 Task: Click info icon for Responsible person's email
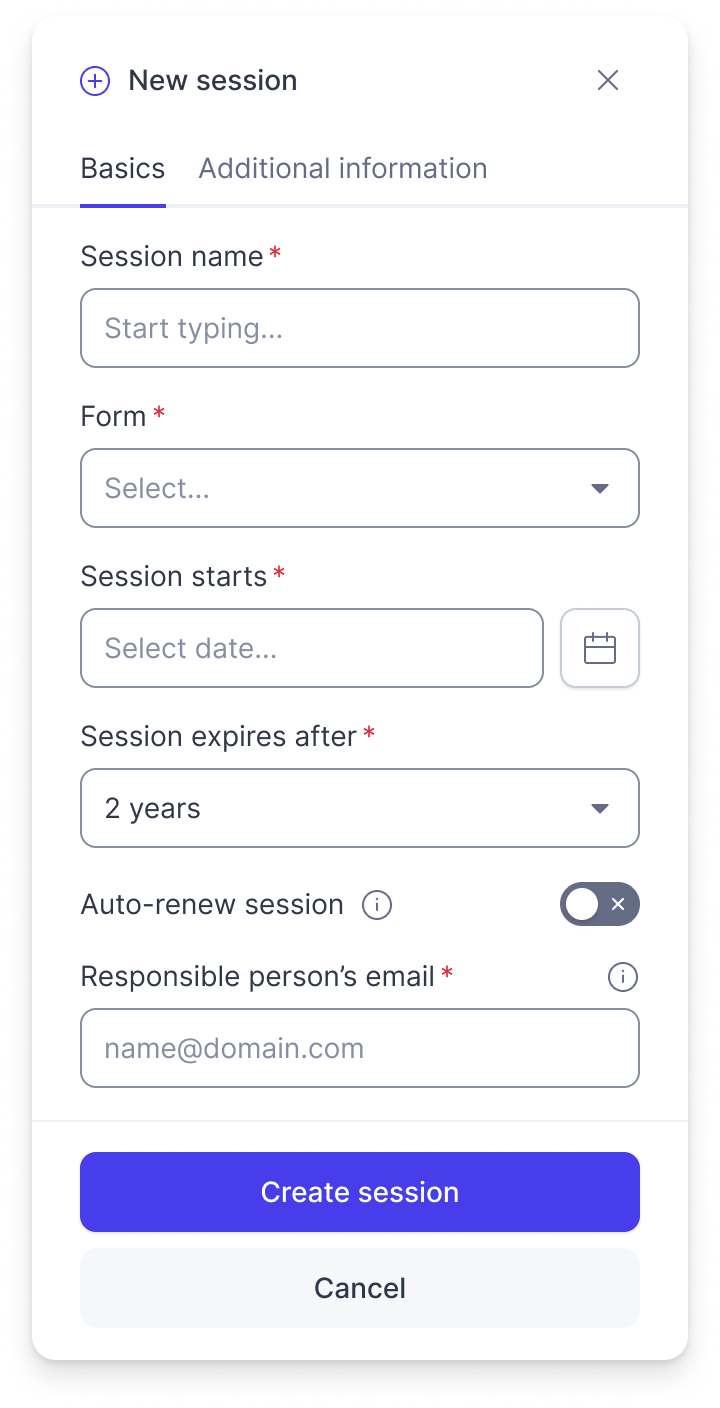[623, 976]
